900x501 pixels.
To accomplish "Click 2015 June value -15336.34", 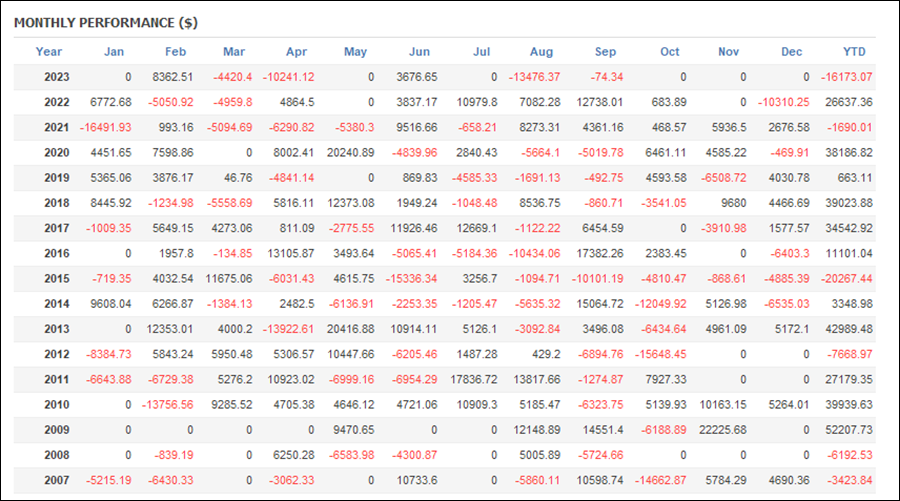I will pyautogui.click(x=412, y=279).
